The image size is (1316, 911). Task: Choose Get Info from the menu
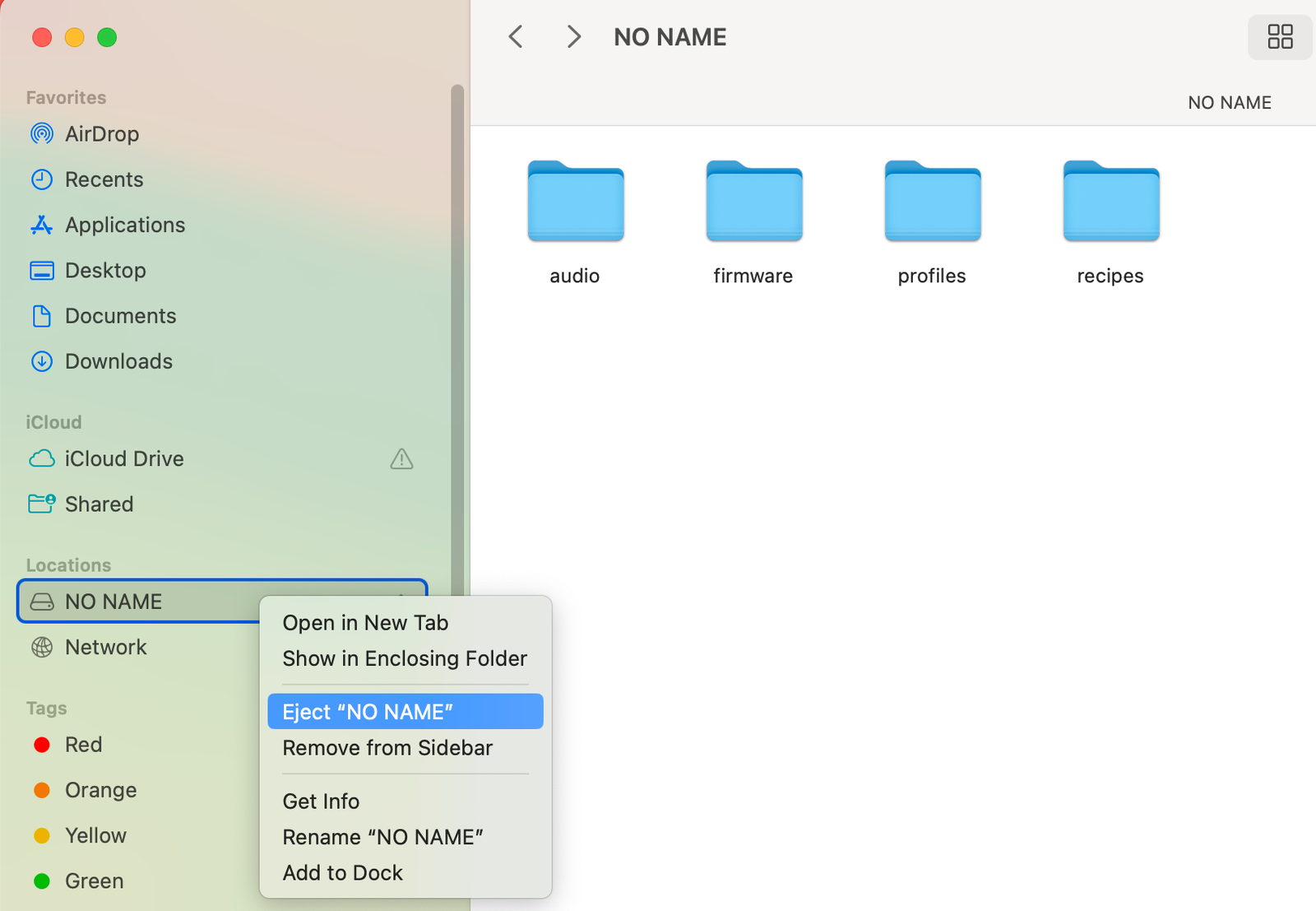(x=405, y=802)
